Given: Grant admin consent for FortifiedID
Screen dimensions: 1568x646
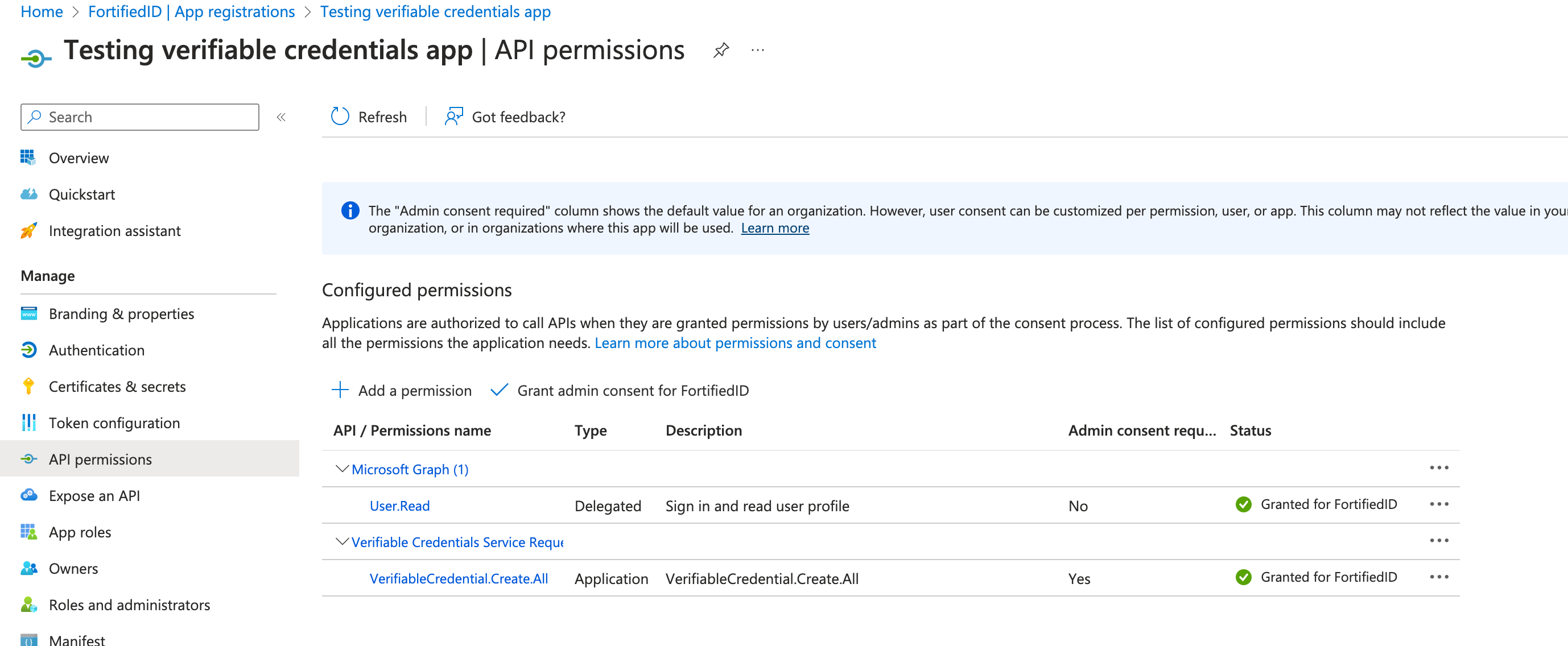Looking at the screenshot, I should point(620,390).
